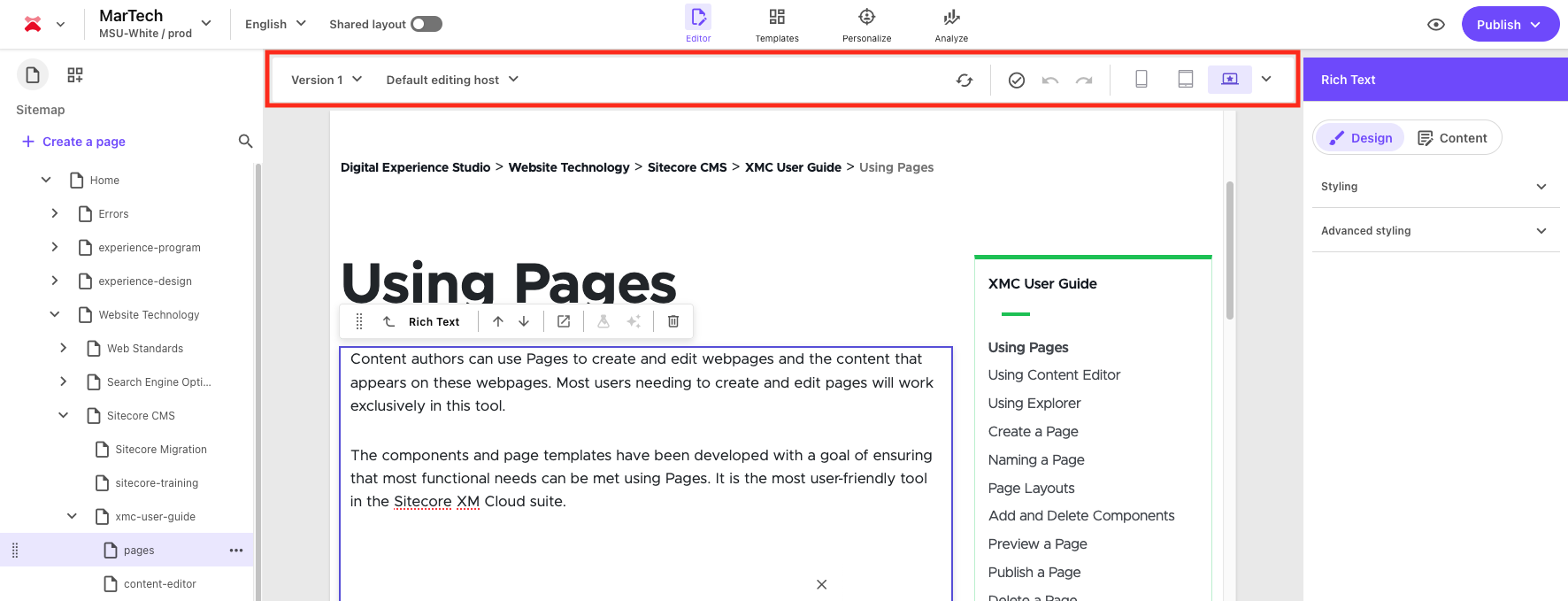Collapse the Website Technology node
The width and height of the screenshot is (1568, 601).
pos(55,314)
